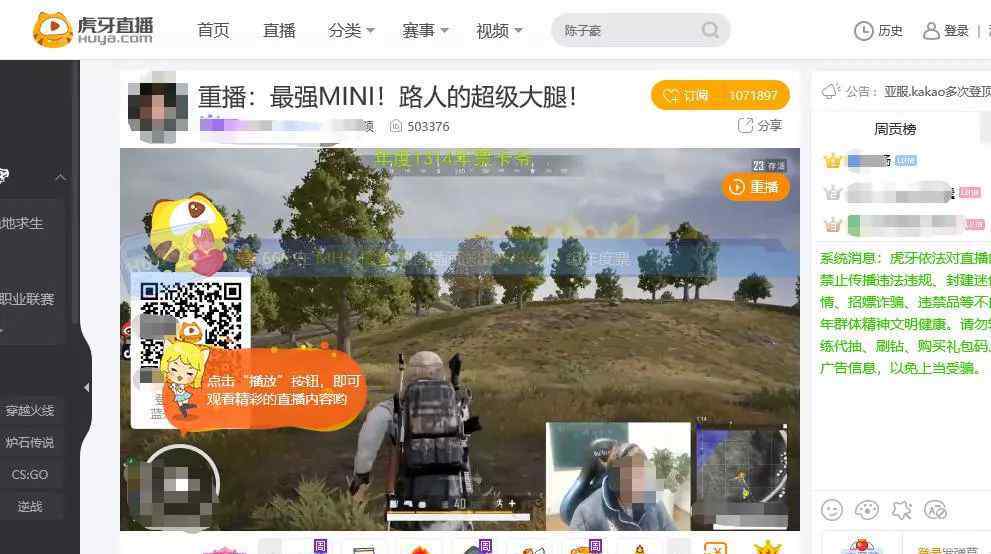Viewport: 991px width, 554px height.
Task: Click the 分享 share icon
Action: (745, 125)
